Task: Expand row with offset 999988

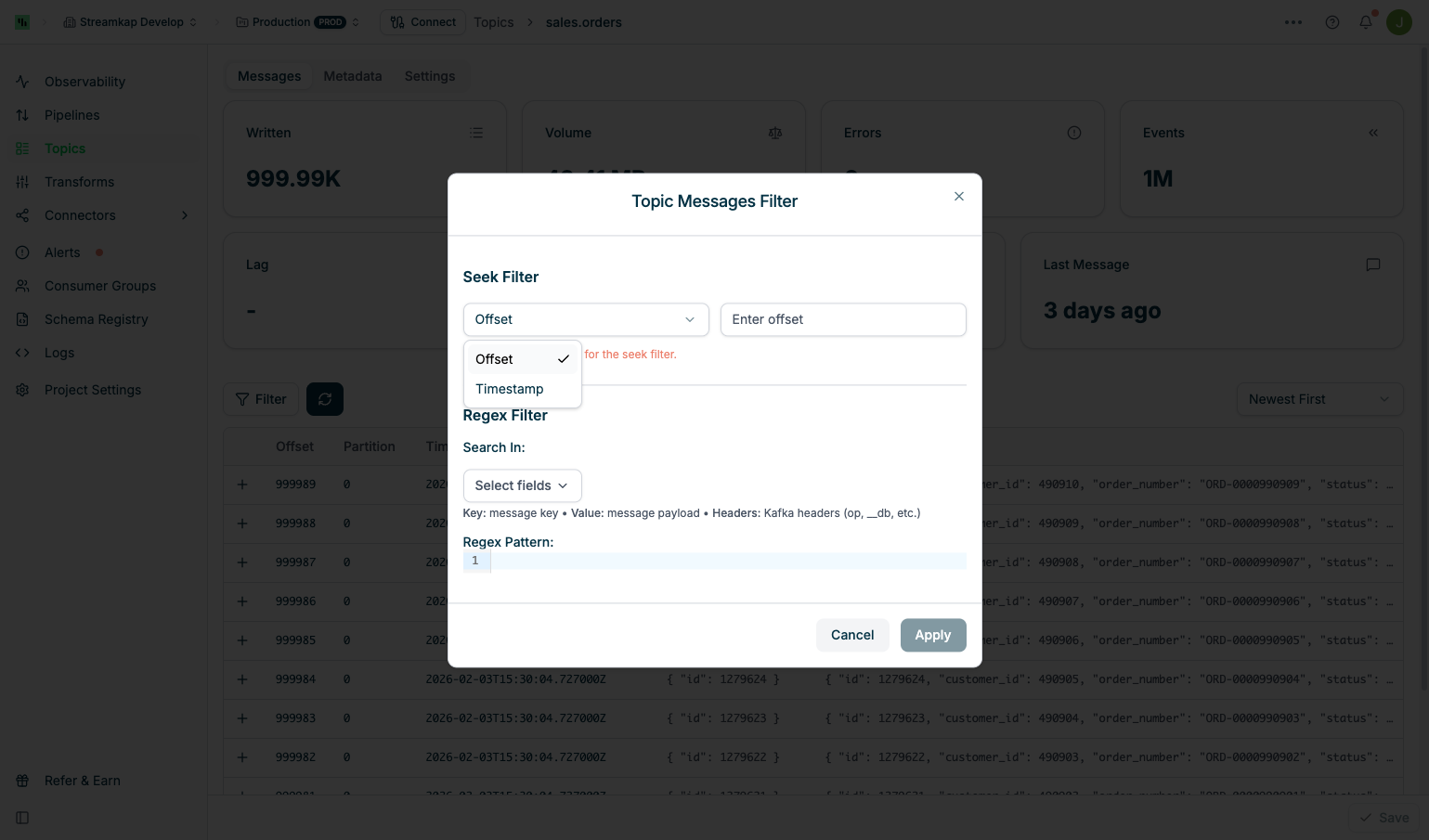Action: click(242, 523)
